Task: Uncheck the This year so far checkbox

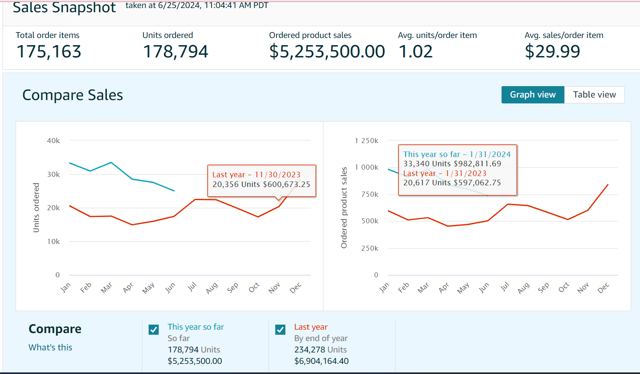Action: [x=153, y=329]
